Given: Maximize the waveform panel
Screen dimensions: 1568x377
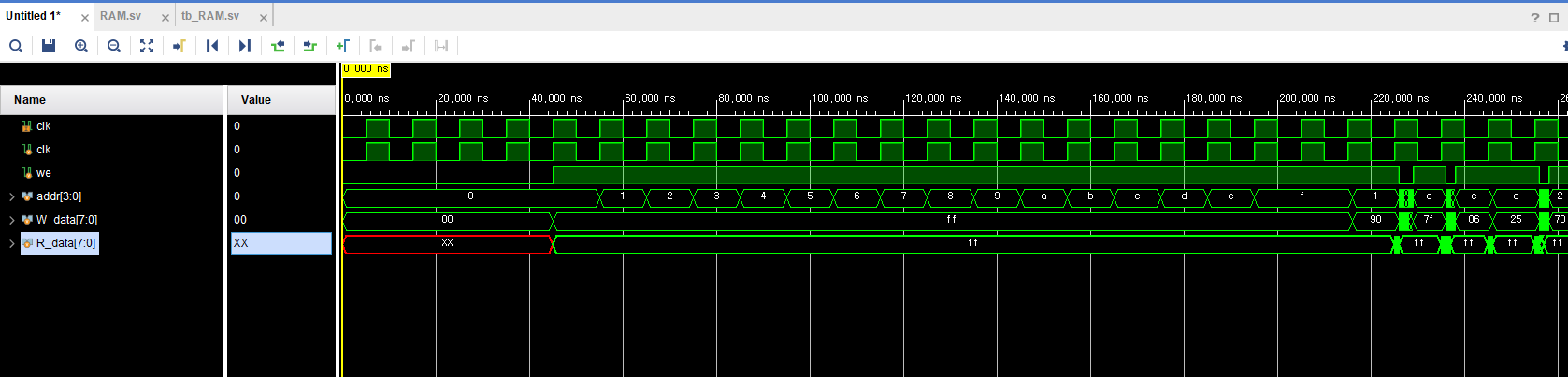Looking at the screenshot, I should [1554, 17].
